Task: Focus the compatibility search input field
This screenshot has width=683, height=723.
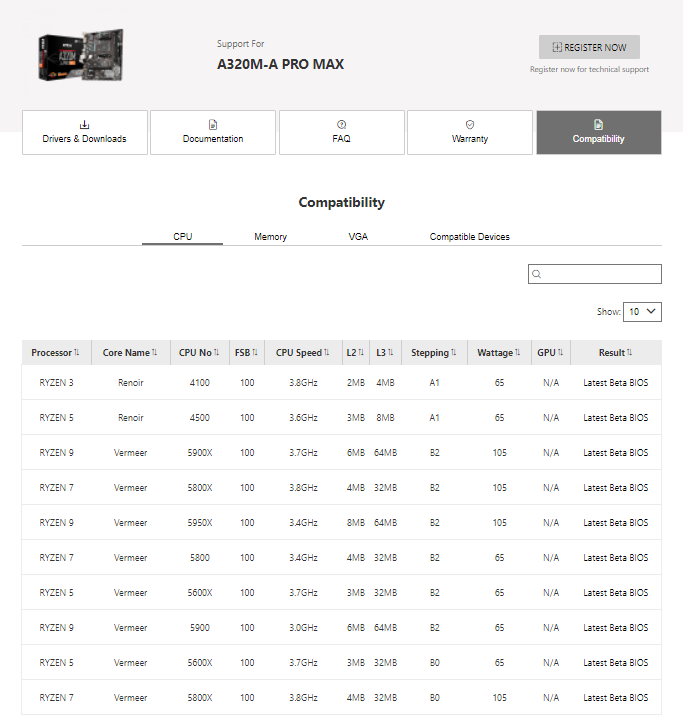Action: tap(595, 274)
